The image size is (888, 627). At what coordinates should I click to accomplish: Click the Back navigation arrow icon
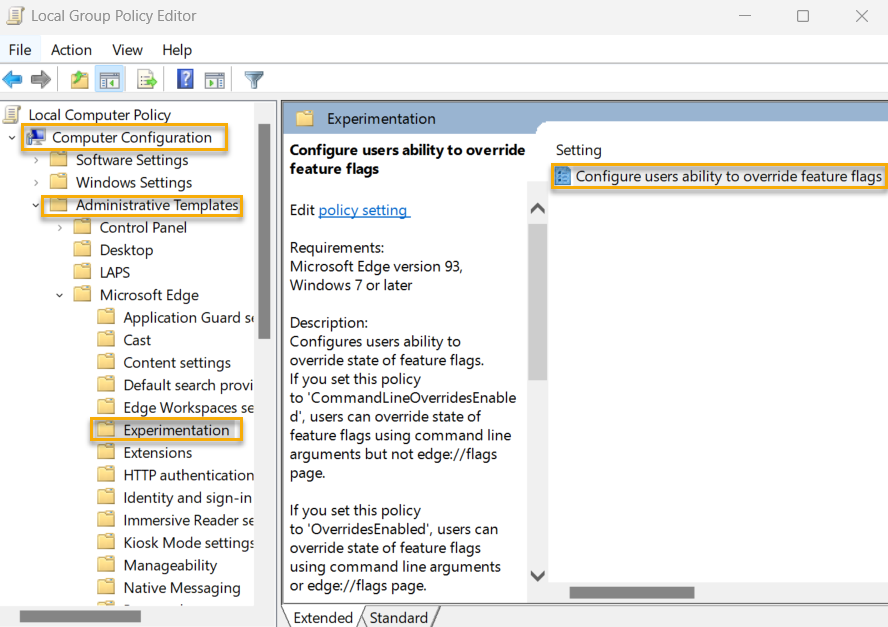[15, 79]
